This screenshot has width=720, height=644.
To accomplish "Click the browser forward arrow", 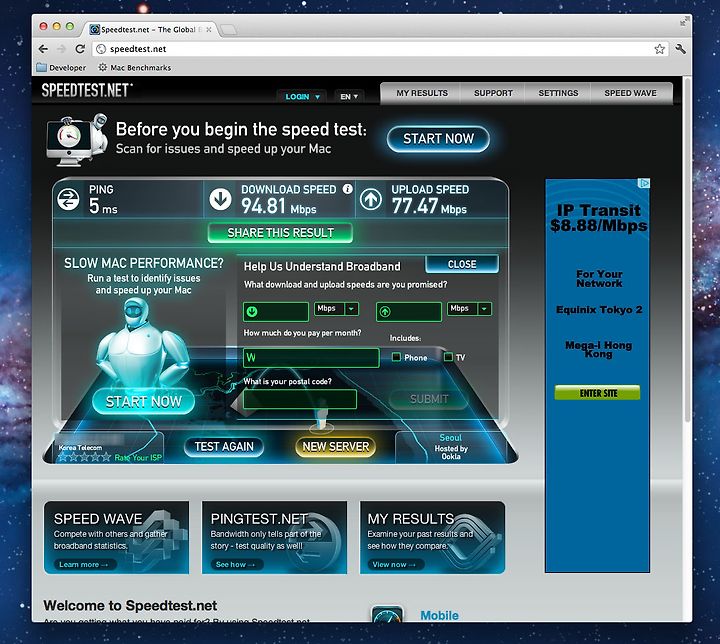I will (x=62, y=49).
